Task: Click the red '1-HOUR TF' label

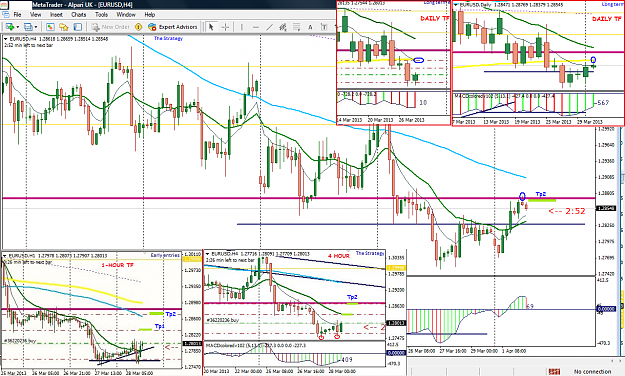Action: click(118, 265)
